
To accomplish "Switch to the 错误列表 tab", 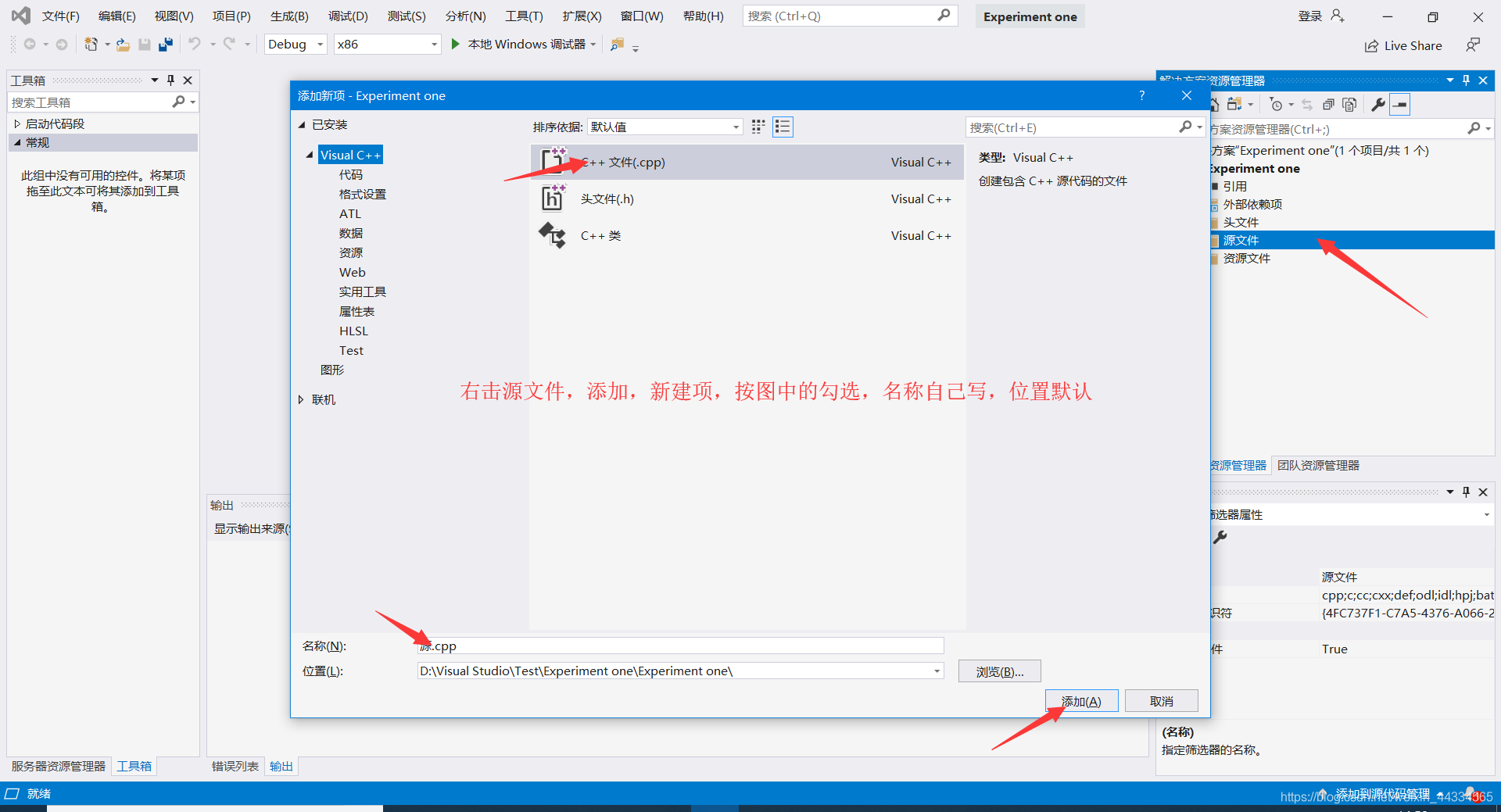I will pyautogui.click(x=235, y=766).
